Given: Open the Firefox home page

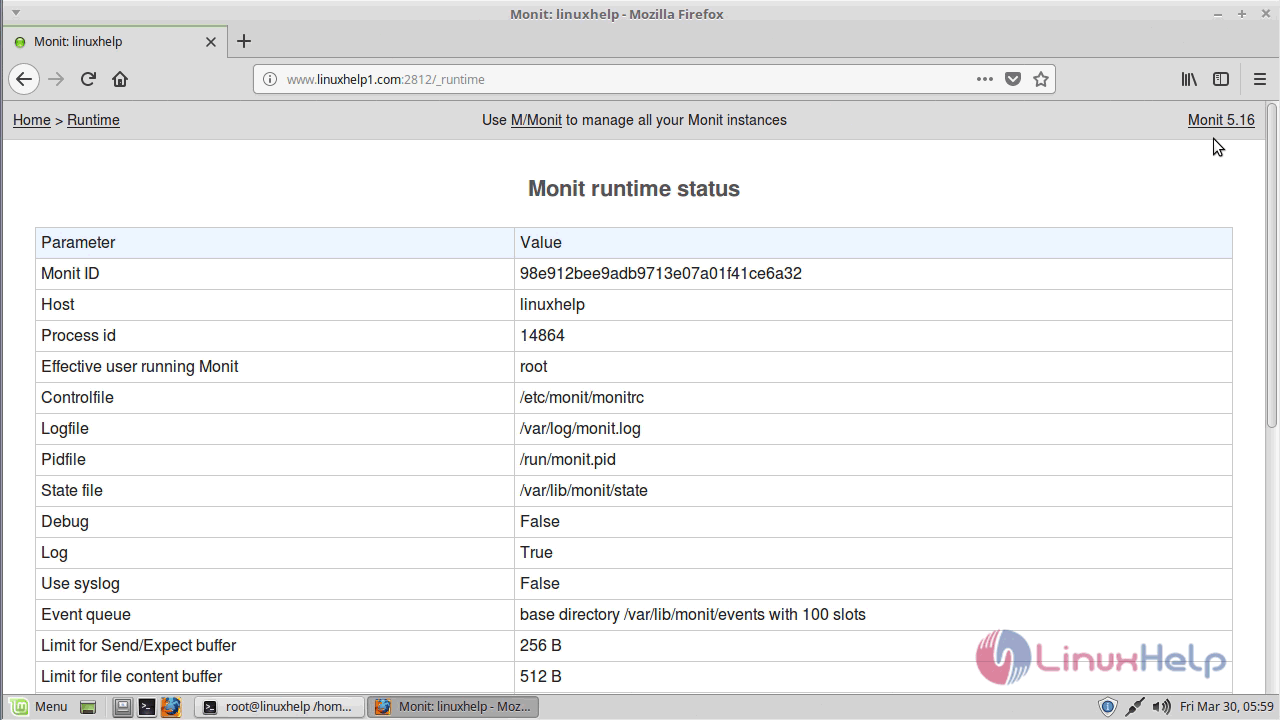Looking at the screenshot, I should [120, 79].
